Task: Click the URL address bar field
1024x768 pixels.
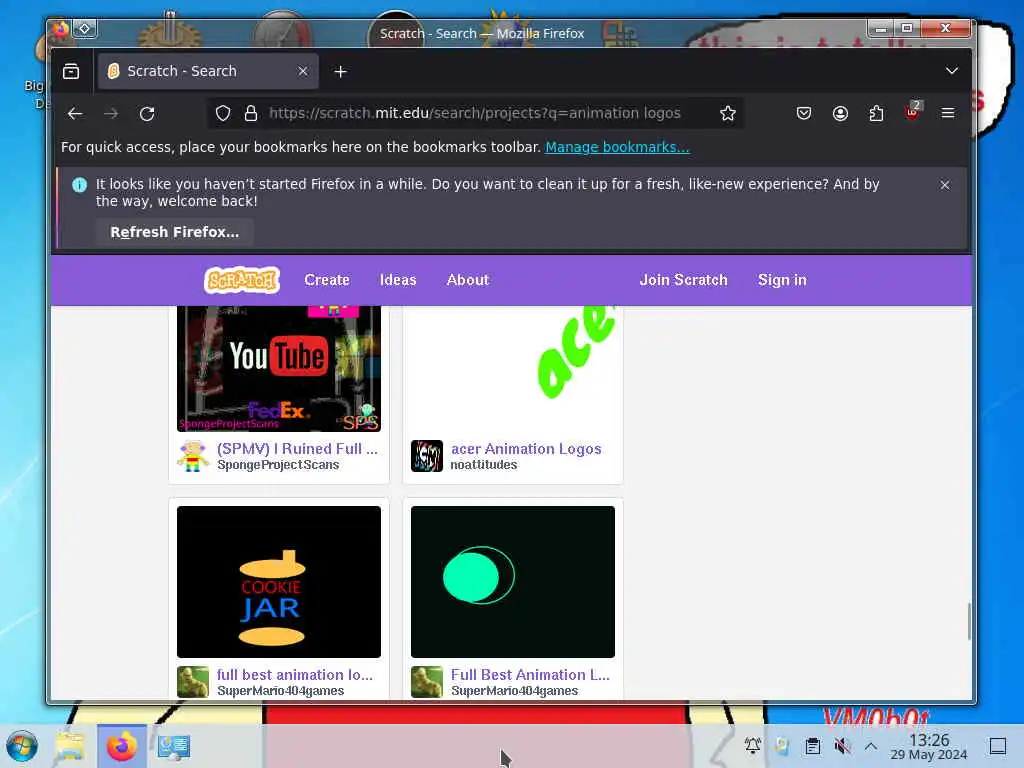Action: [475, 113]
